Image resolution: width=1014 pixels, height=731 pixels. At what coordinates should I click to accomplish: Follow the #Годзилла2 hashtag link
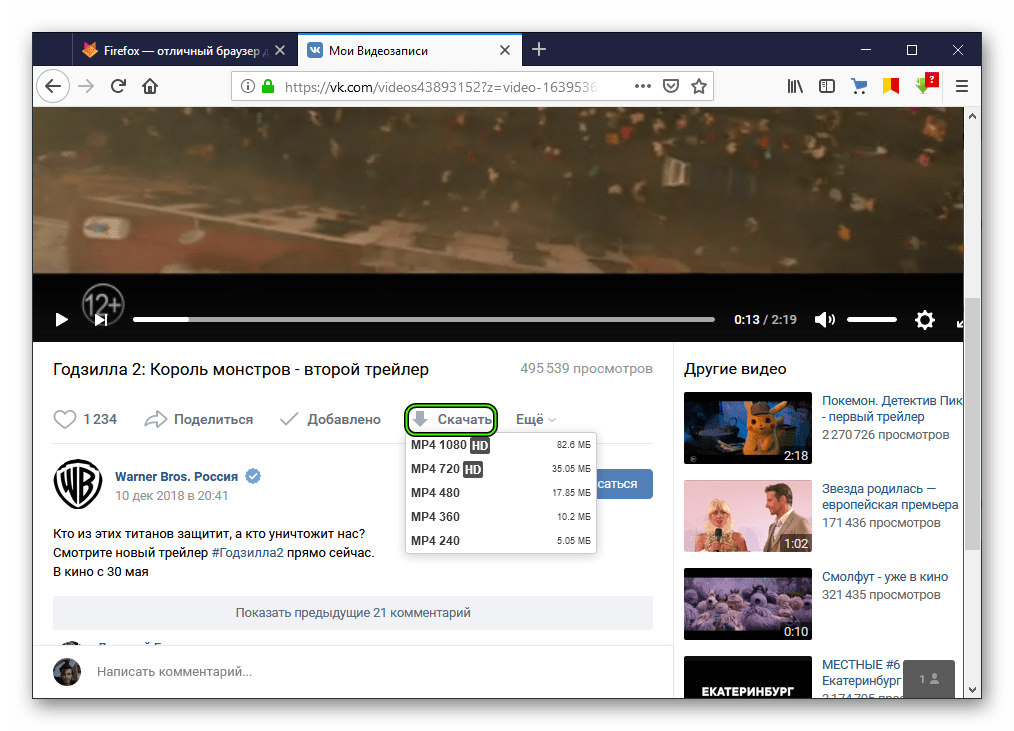[248, 552]
